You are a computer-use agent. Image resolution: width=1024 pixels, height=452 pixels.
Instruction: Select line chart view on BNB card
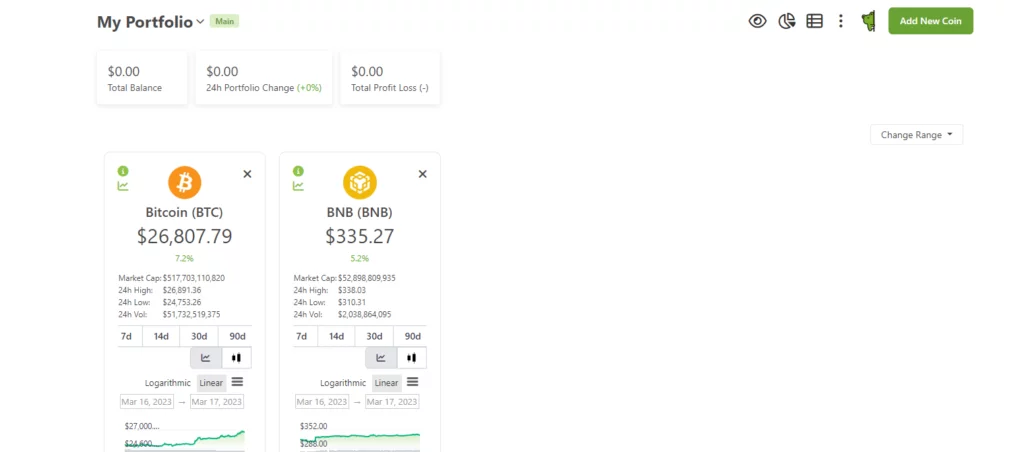click(x=381, y=358)
